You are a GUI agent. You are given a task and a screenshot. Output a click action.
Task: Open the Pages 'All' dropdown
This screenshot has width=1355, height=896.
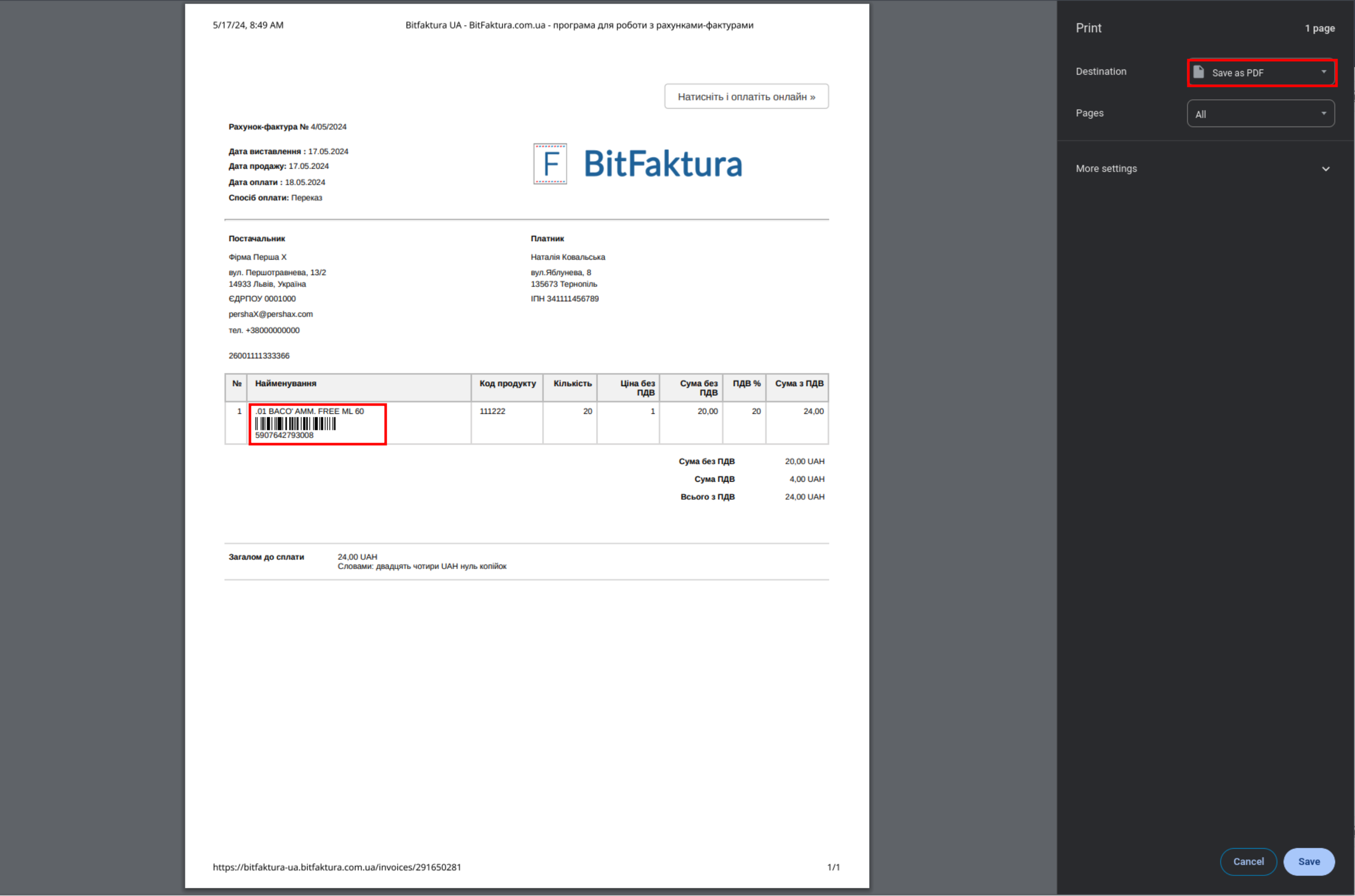tap(1260, 114)
